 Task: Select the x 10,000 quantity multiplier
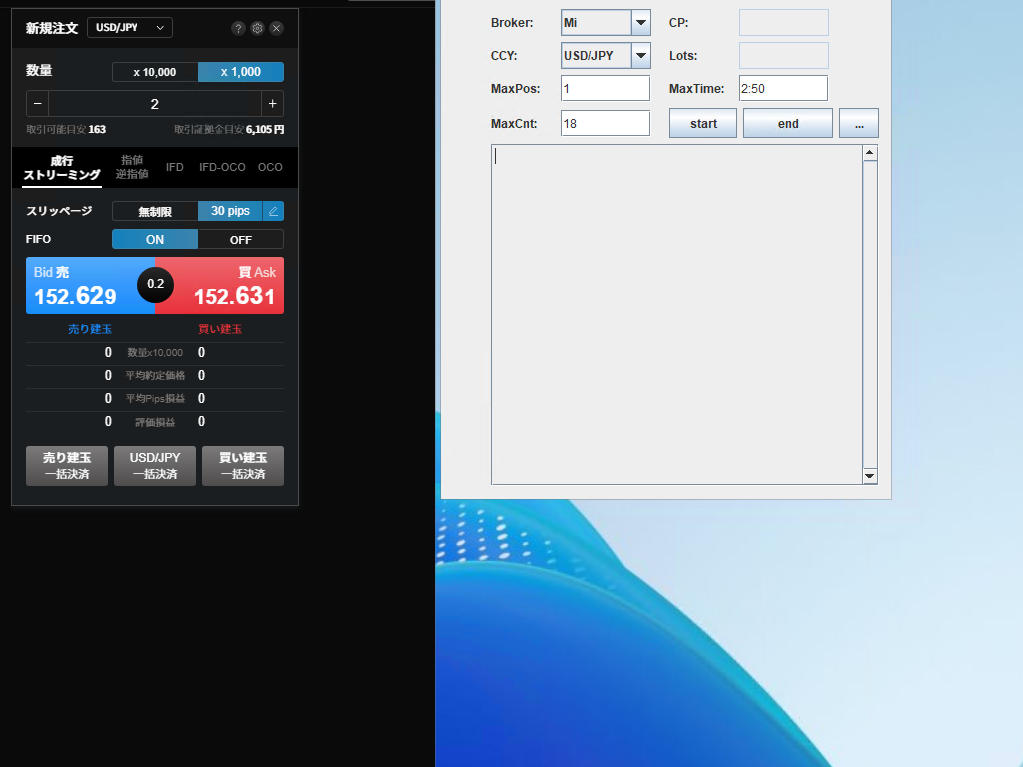coord(155,72)
